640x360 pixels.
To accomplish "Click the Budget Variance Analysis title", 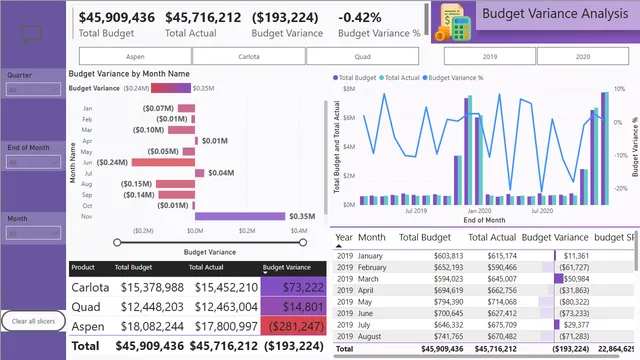I will [x=555, y=13].
